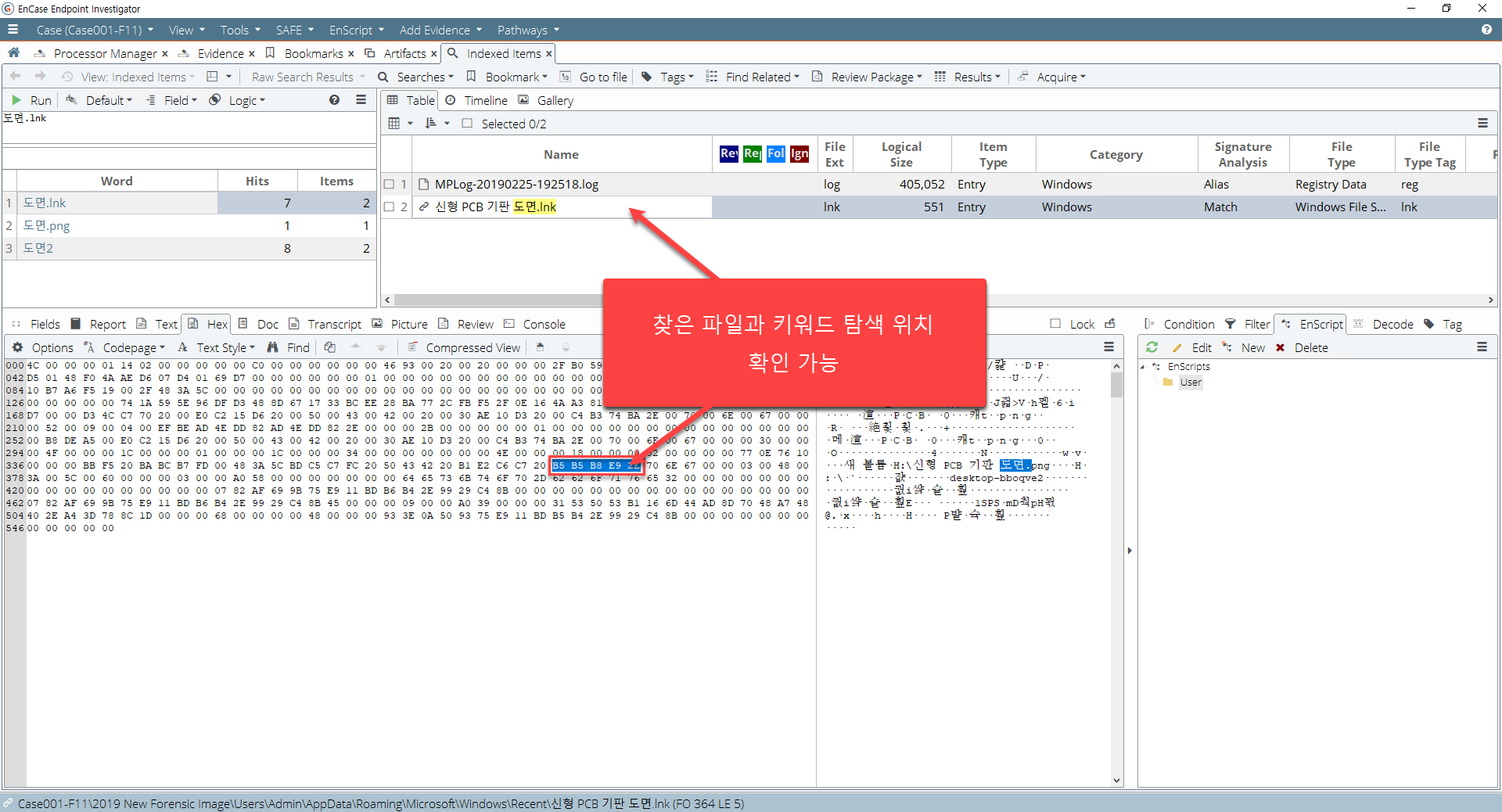Check row 1 MPLog-20190225-192518.log checkbox
This screenshot has width=1502, height=812.
coord(389,185)
